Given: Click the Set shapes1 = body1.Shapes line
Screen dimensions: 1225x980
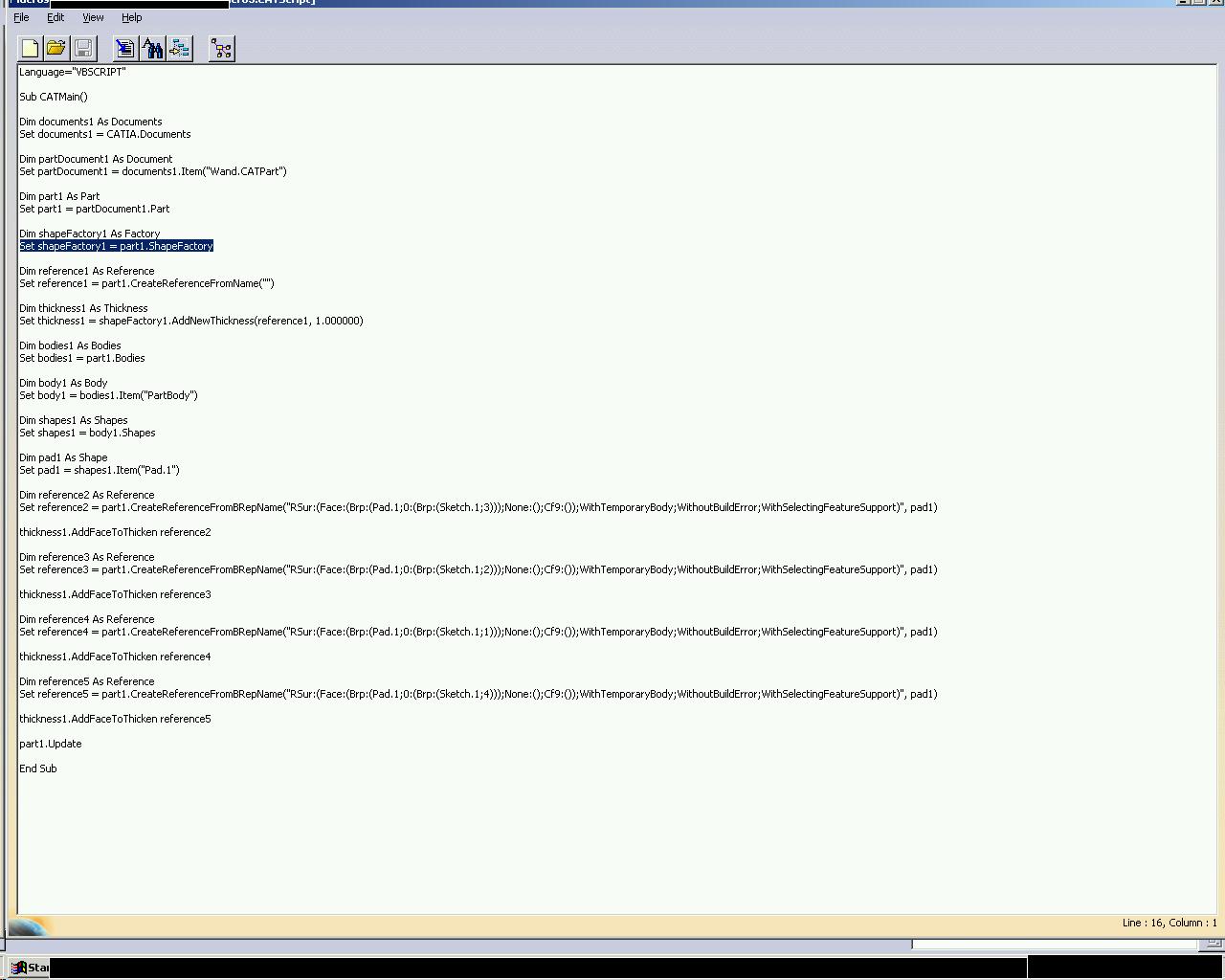Looking at the screenshot, I should click(x=87, y=433).
